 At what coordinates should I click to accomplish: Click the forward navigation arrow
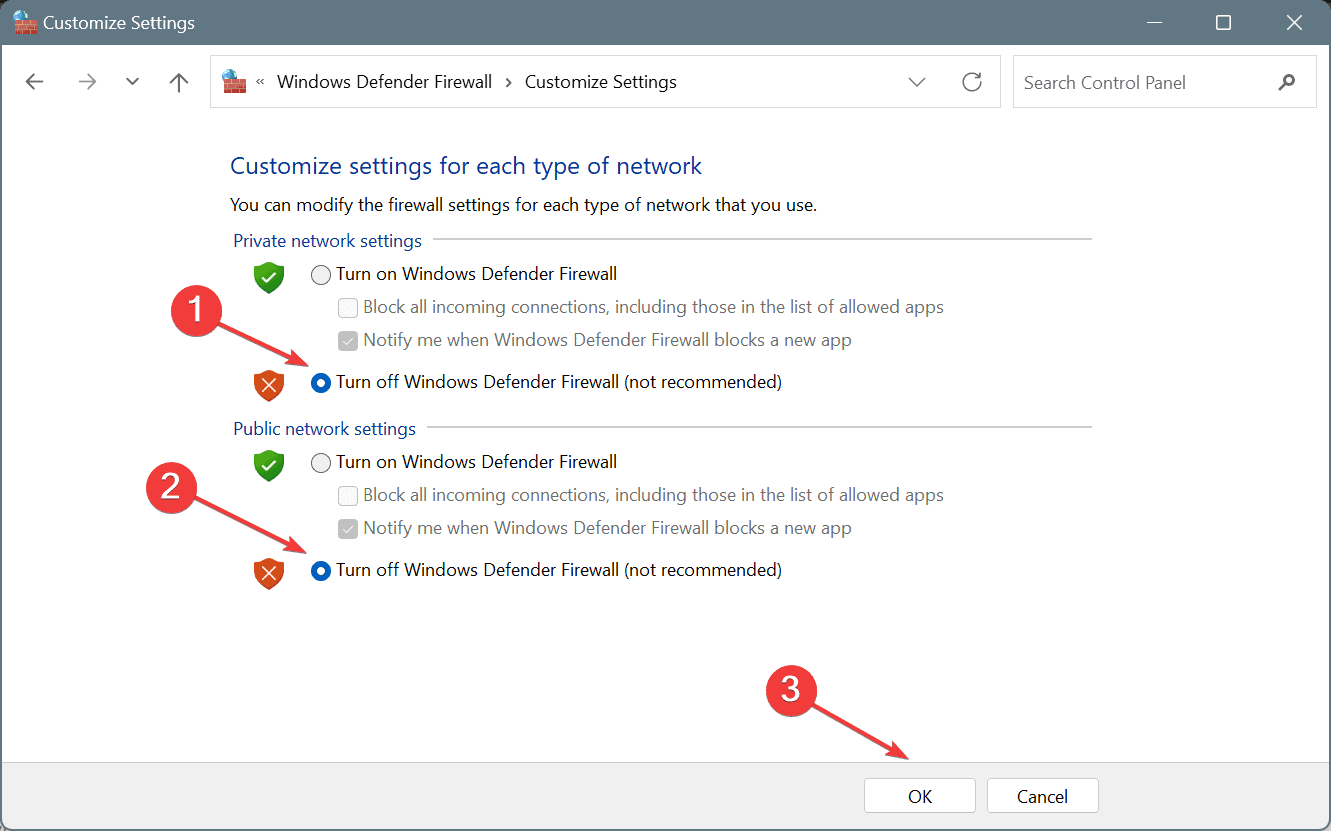click(87, 82)
